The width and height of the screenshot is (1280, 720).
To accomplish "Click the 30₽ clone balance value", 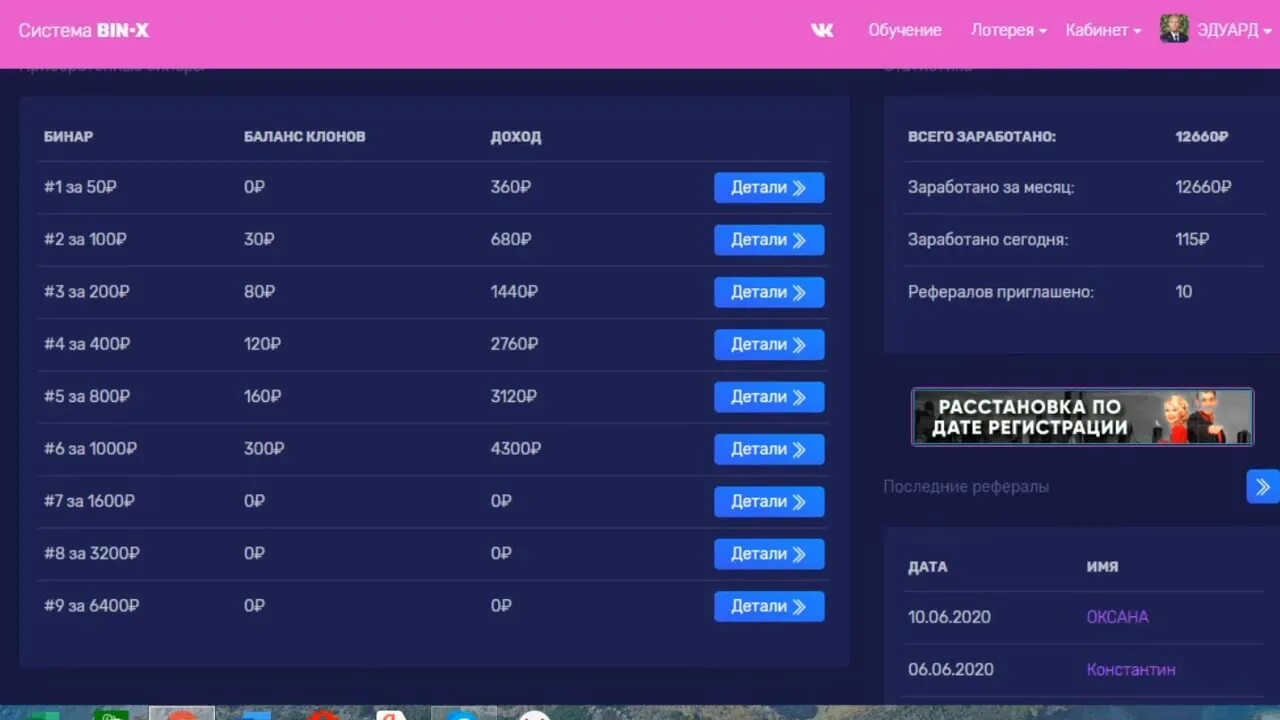I will [259, 240].
